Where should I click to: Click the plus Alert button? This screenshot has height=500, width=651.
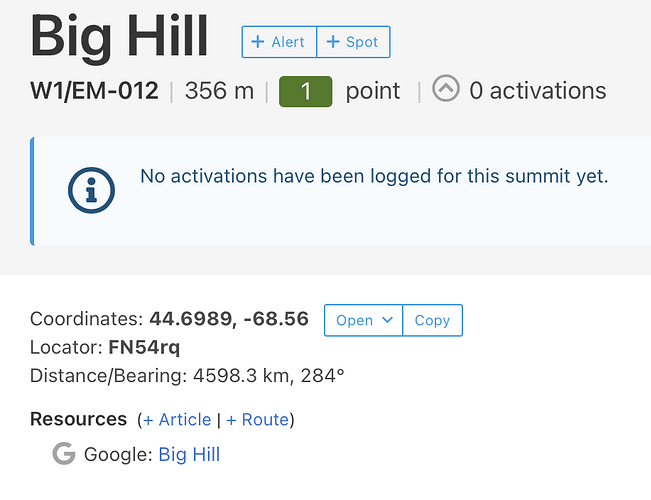279,42
